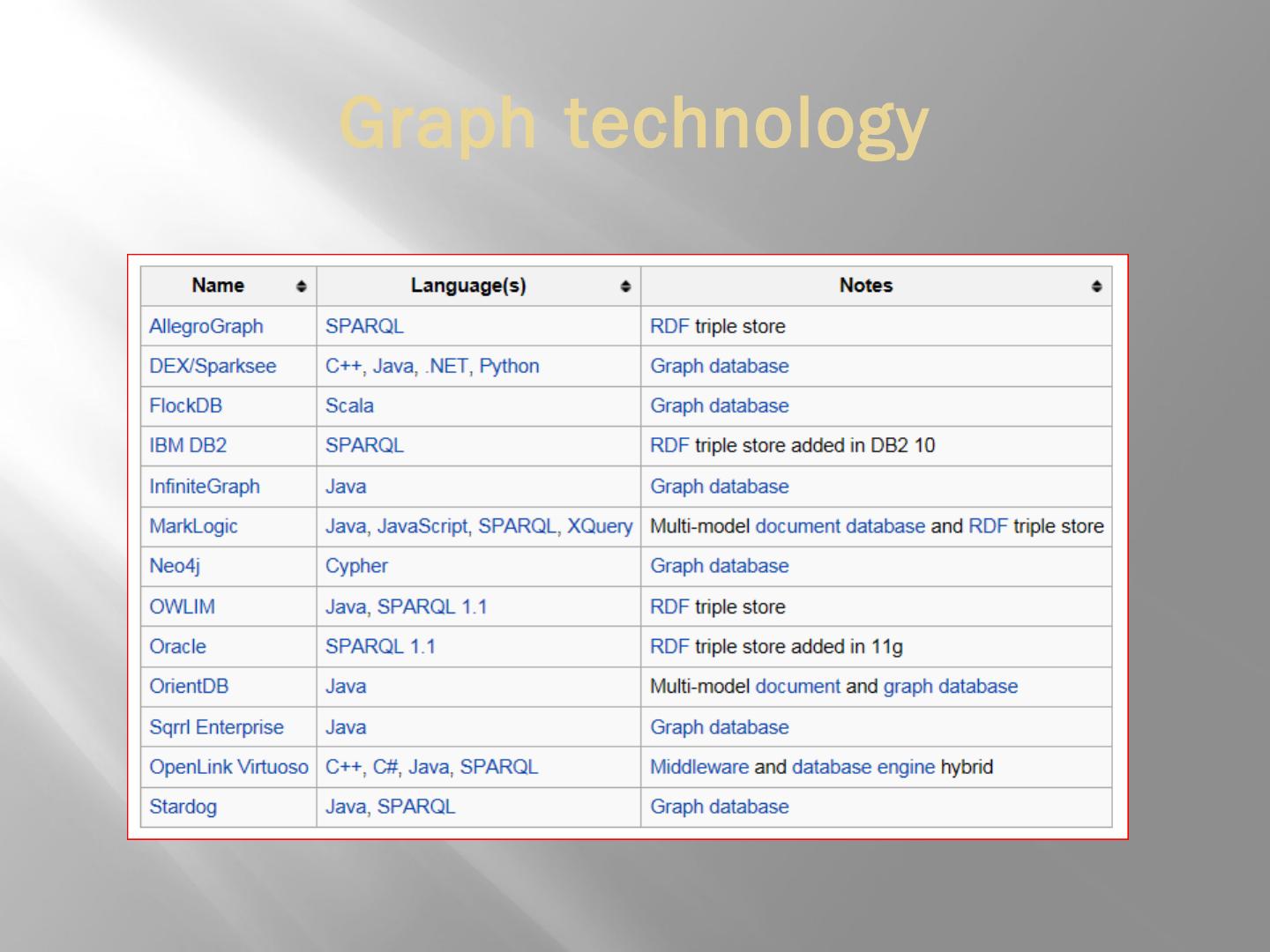The image size is (1270, 952).
Task: Click the Sqrrl Enterprise link
Action: tap(216, 727)
